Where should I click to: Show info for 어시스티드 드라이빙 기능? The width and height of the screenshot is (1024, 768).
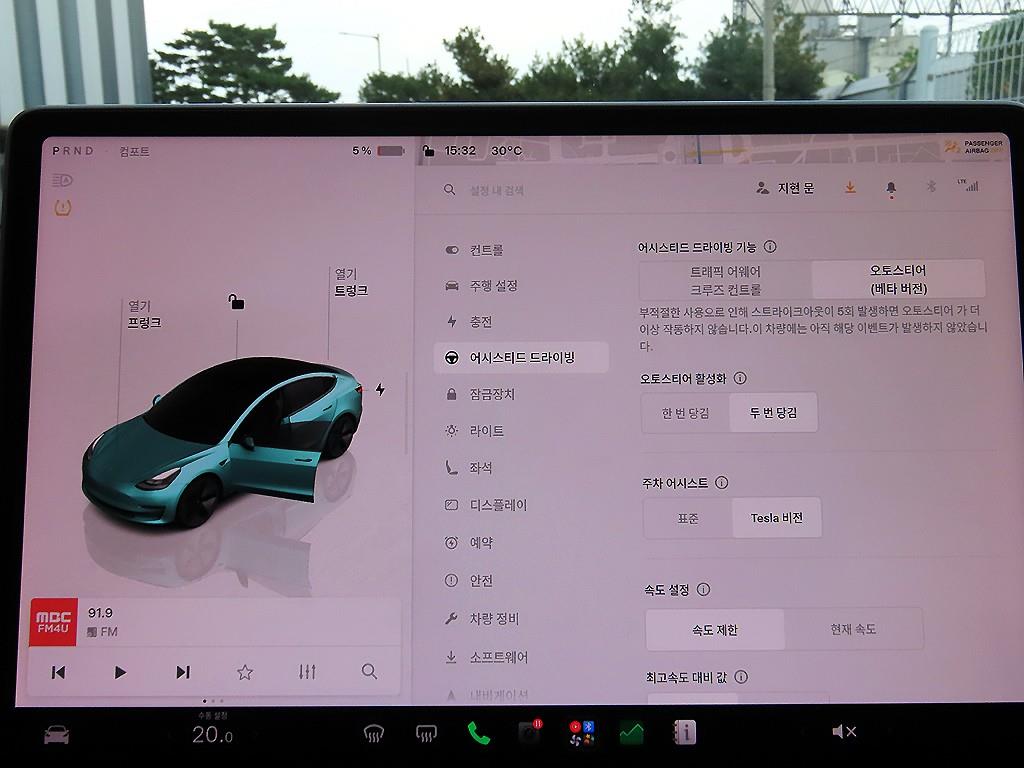click(771, 246)
